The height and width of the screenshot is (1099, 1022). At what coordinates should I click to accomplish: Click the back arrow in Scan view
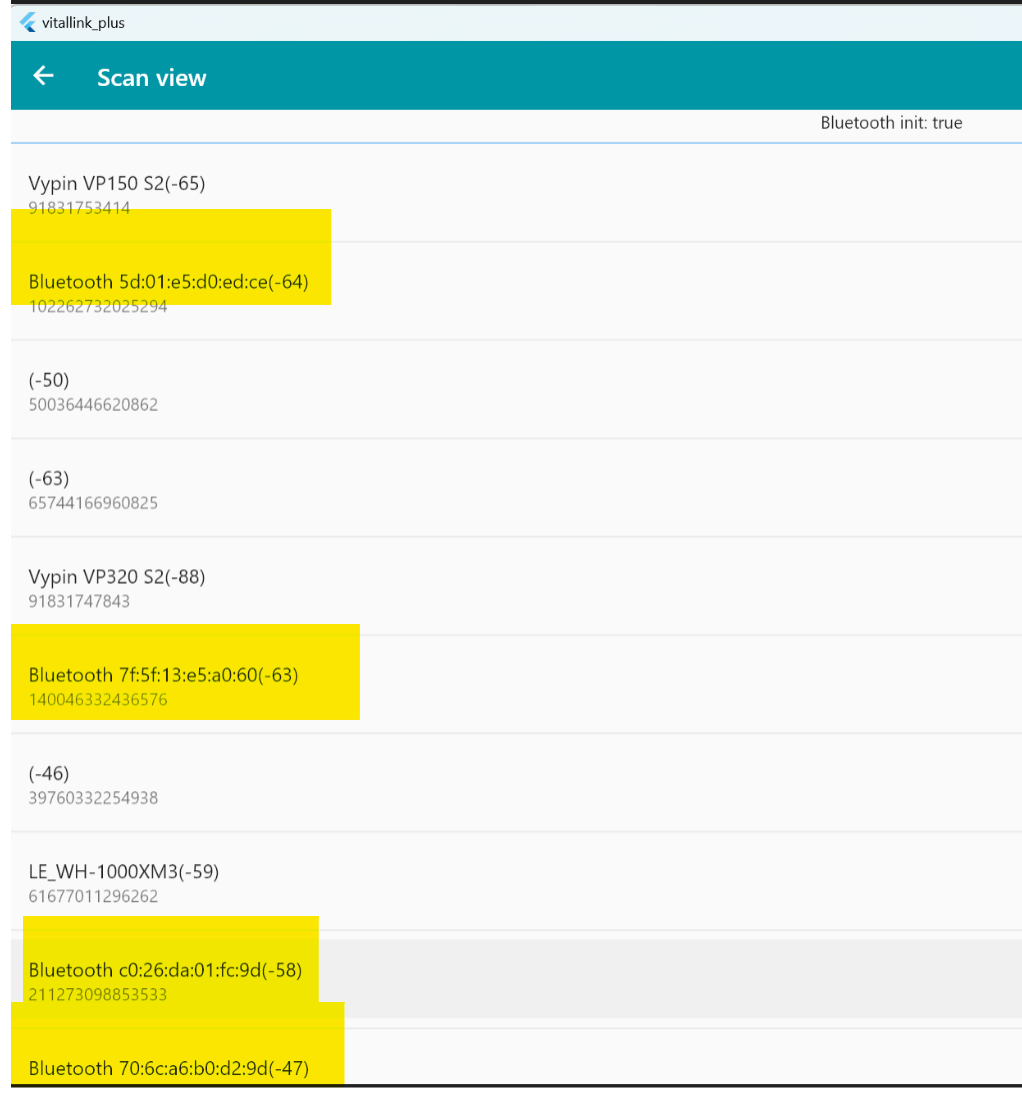point(43,76)
